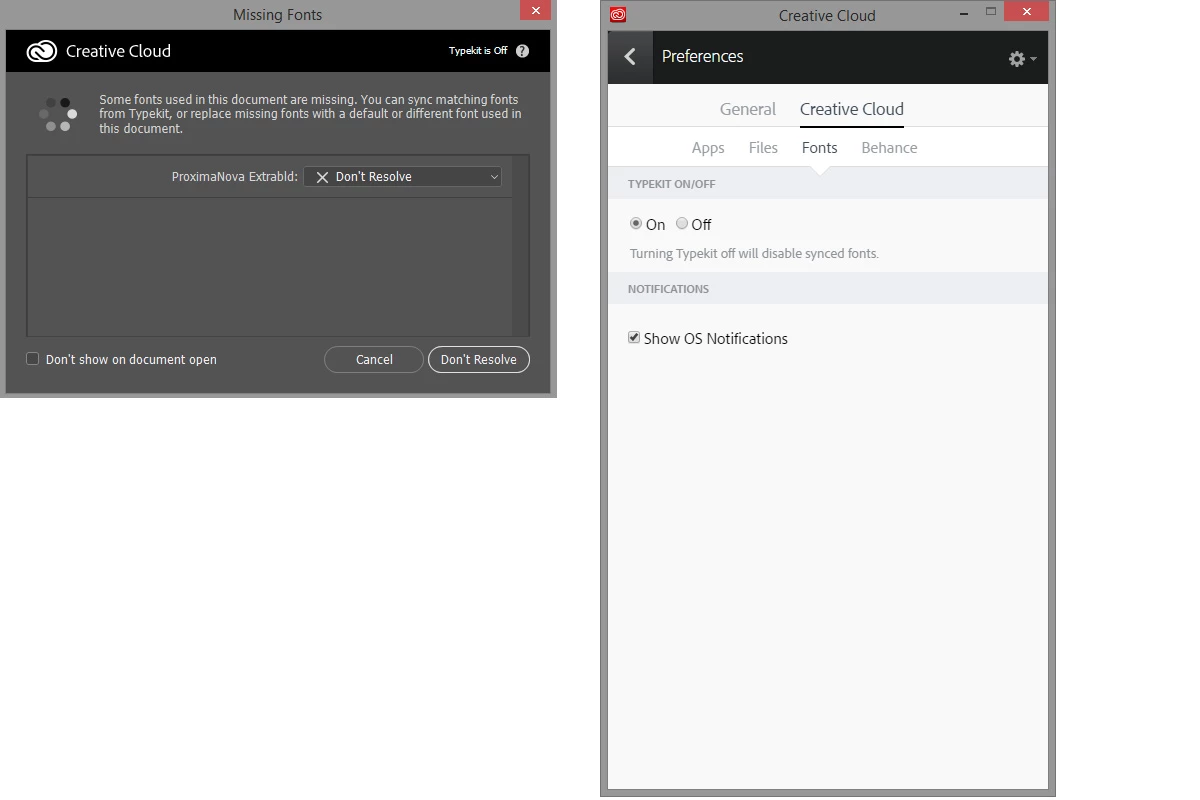The image size is (1200, 800).
Task: Click the Typekit is Off status text
Action: (x=478, y=51)
